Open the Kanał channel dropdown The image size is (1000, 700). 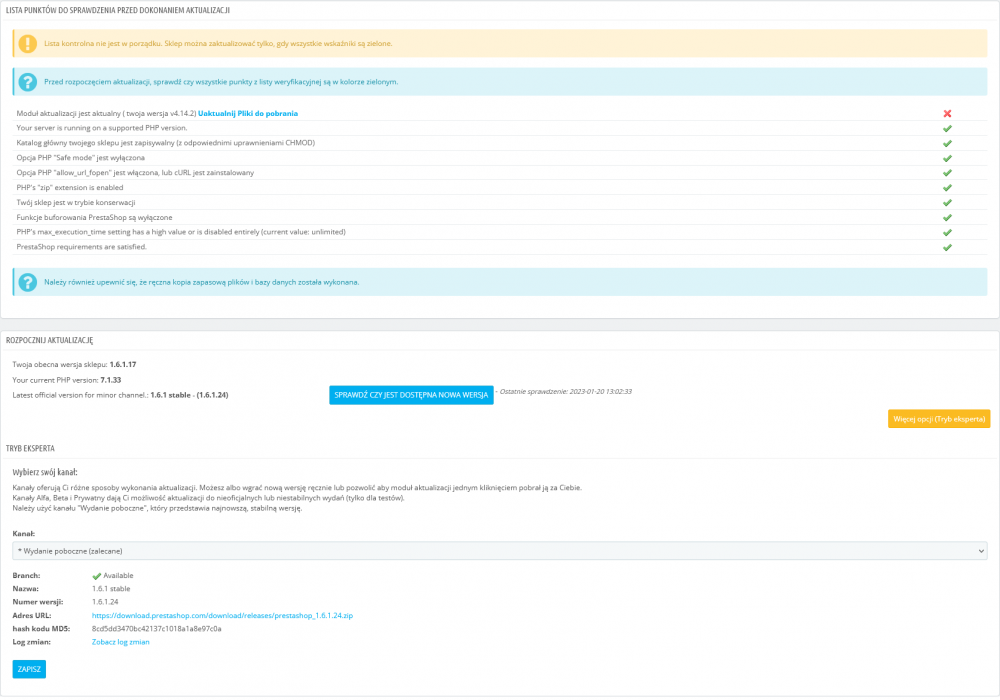click(499, 551)
